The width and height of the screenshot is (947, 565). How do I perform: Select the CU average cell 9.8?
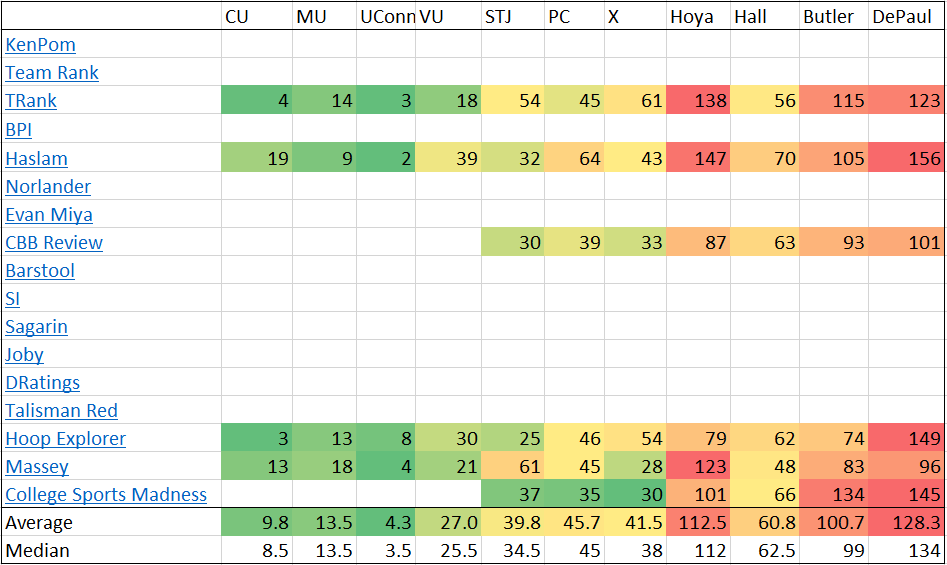[x=256, y=522]
